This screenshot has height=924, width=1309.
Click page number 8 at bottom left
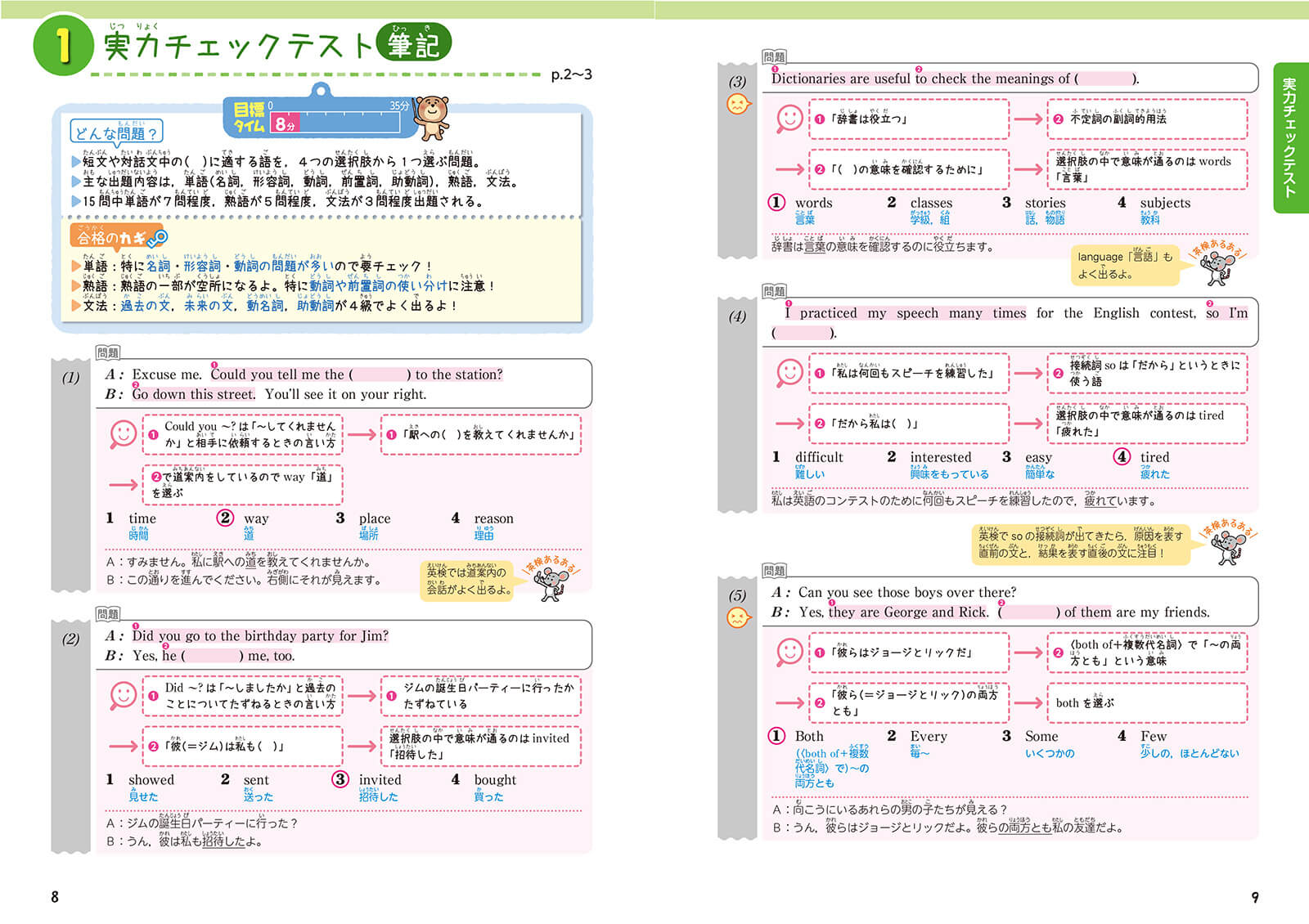click(x=55, y=897)
